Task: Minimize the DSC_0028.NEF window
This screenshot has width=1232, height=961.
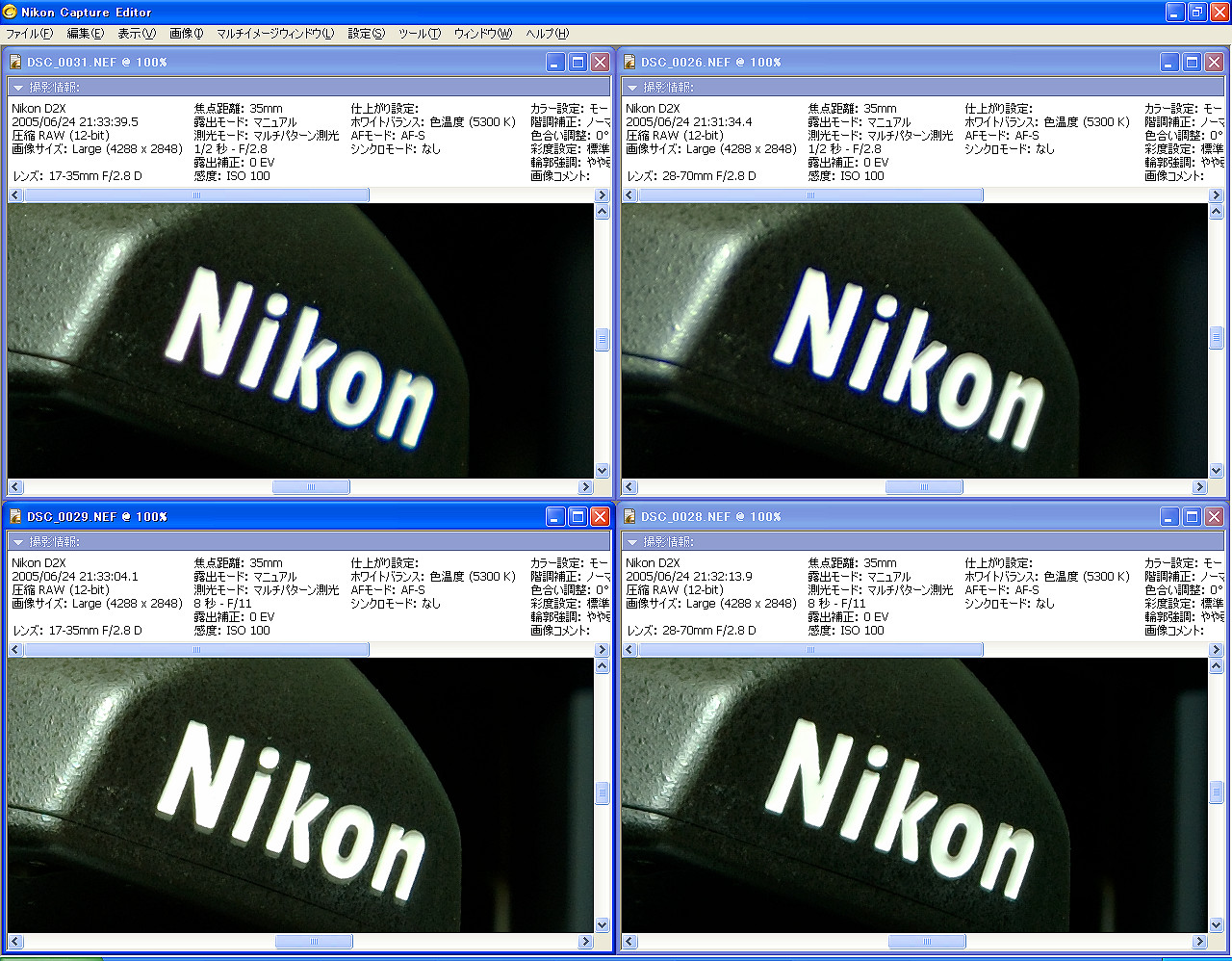Action: [1169, 516]
